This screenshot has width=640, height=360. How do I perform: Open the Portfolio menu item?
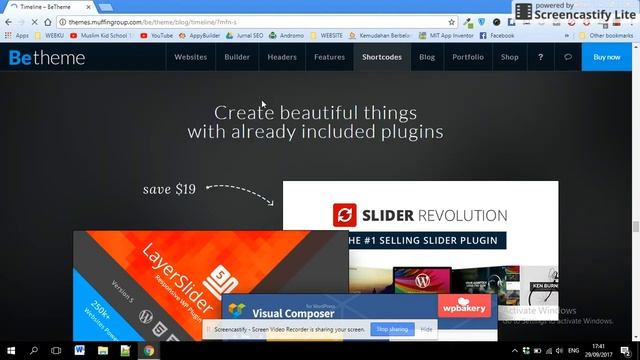(x=468, y=57)
